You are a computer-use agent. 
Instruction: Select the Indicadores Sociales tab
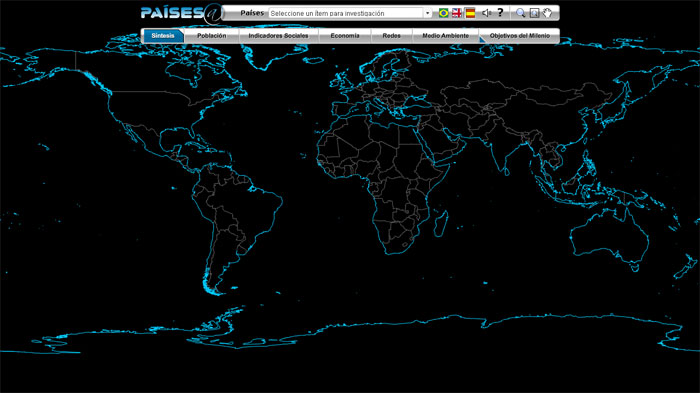tap(279, 35)
